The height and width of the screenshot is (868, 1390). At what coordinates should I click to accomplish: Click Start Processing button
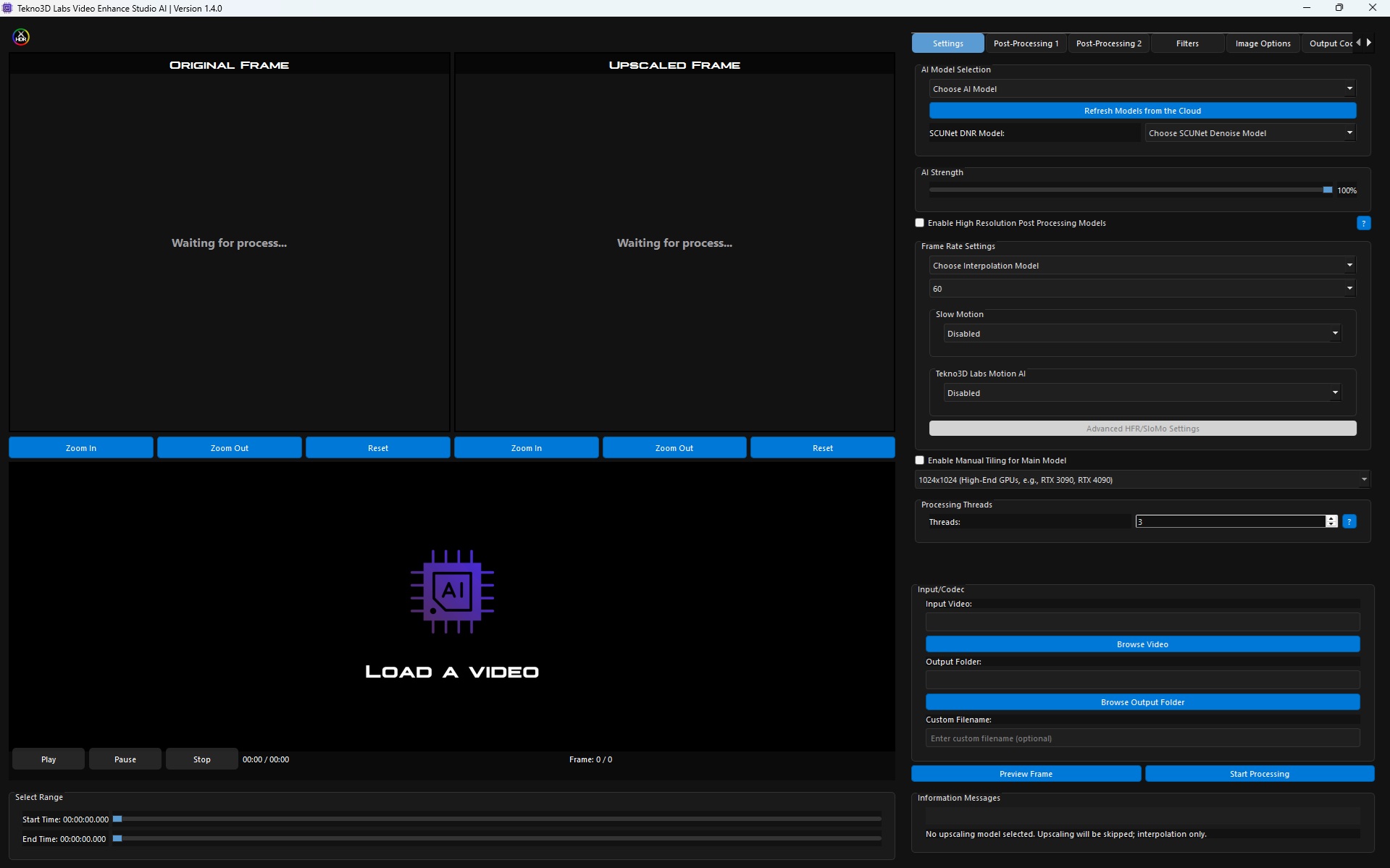pos(1259,774)
